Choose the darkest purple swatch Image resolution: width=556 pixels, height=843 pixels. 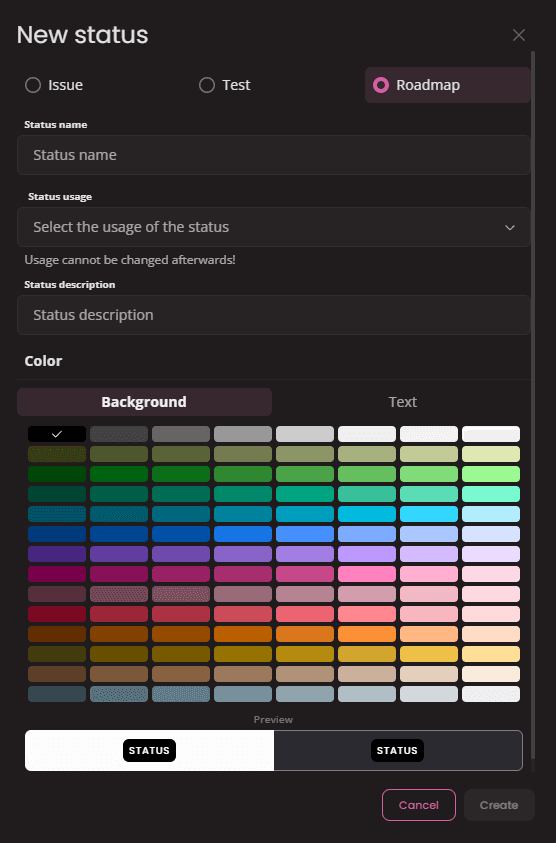tap(57, 554)
